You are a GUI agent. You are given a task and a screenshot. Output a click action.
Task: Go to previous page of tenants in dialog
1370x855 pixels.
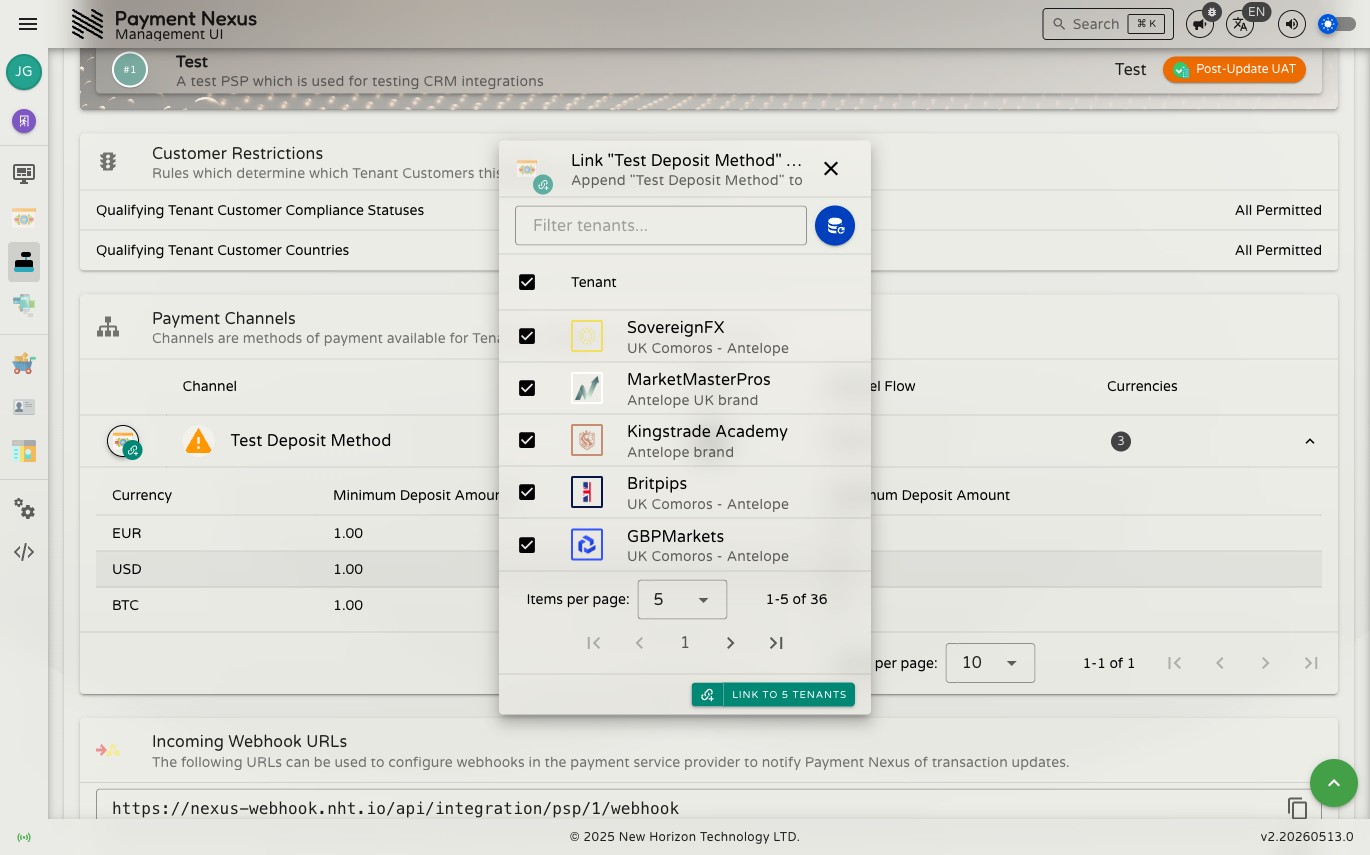coord(639,643)
